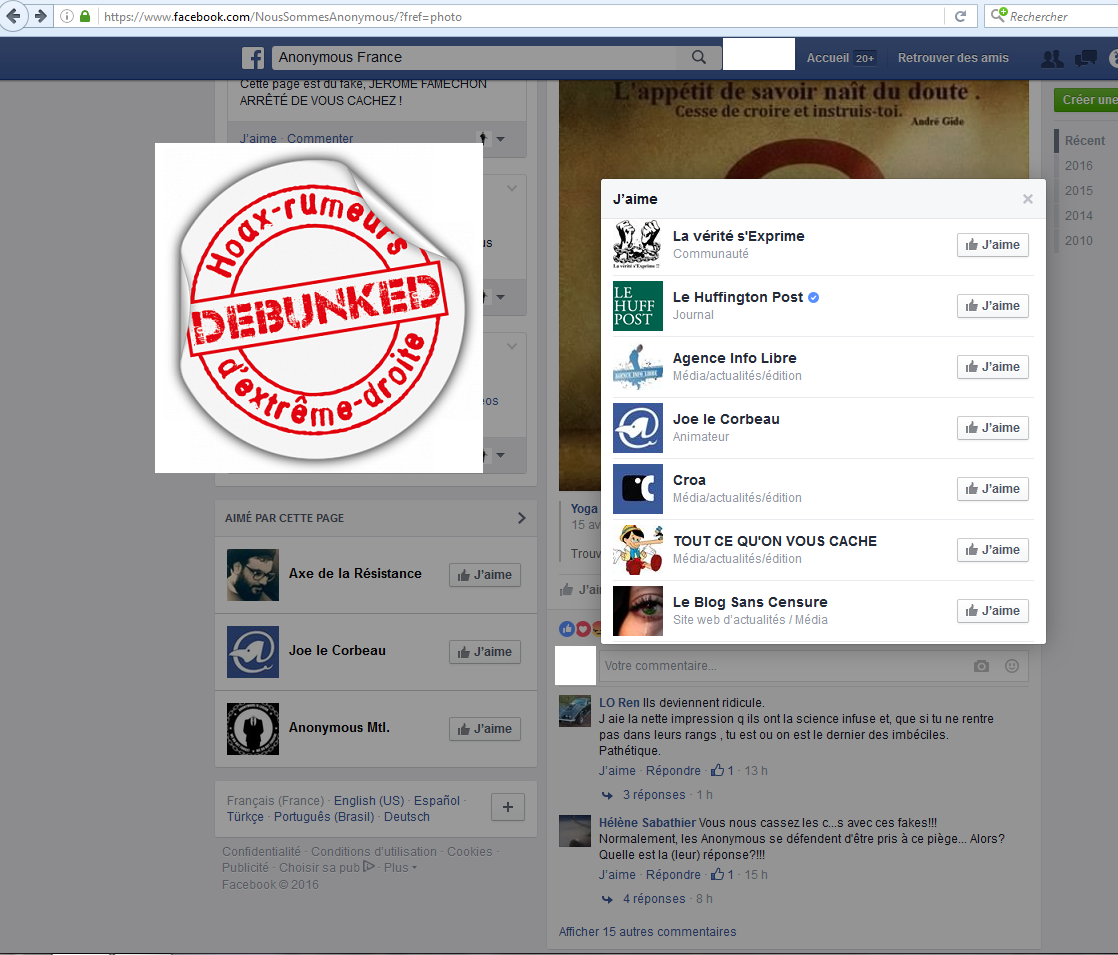Click Répondre under LO Ren's comment
The width and height of the screenshot is (1118, 955).
(673, 770)
